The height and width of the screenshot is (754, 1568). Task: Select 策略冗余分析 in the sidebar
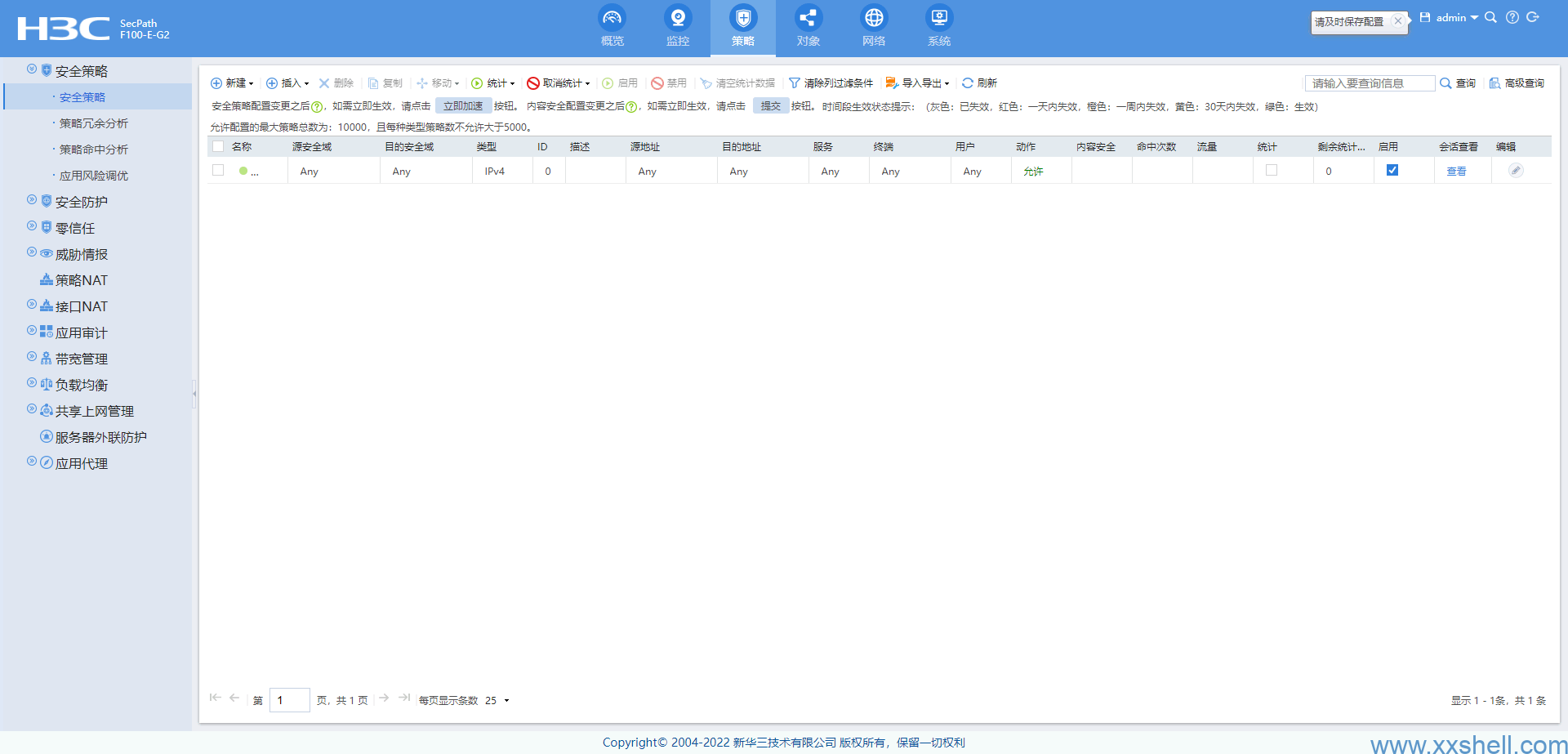[x=94, y=123]
